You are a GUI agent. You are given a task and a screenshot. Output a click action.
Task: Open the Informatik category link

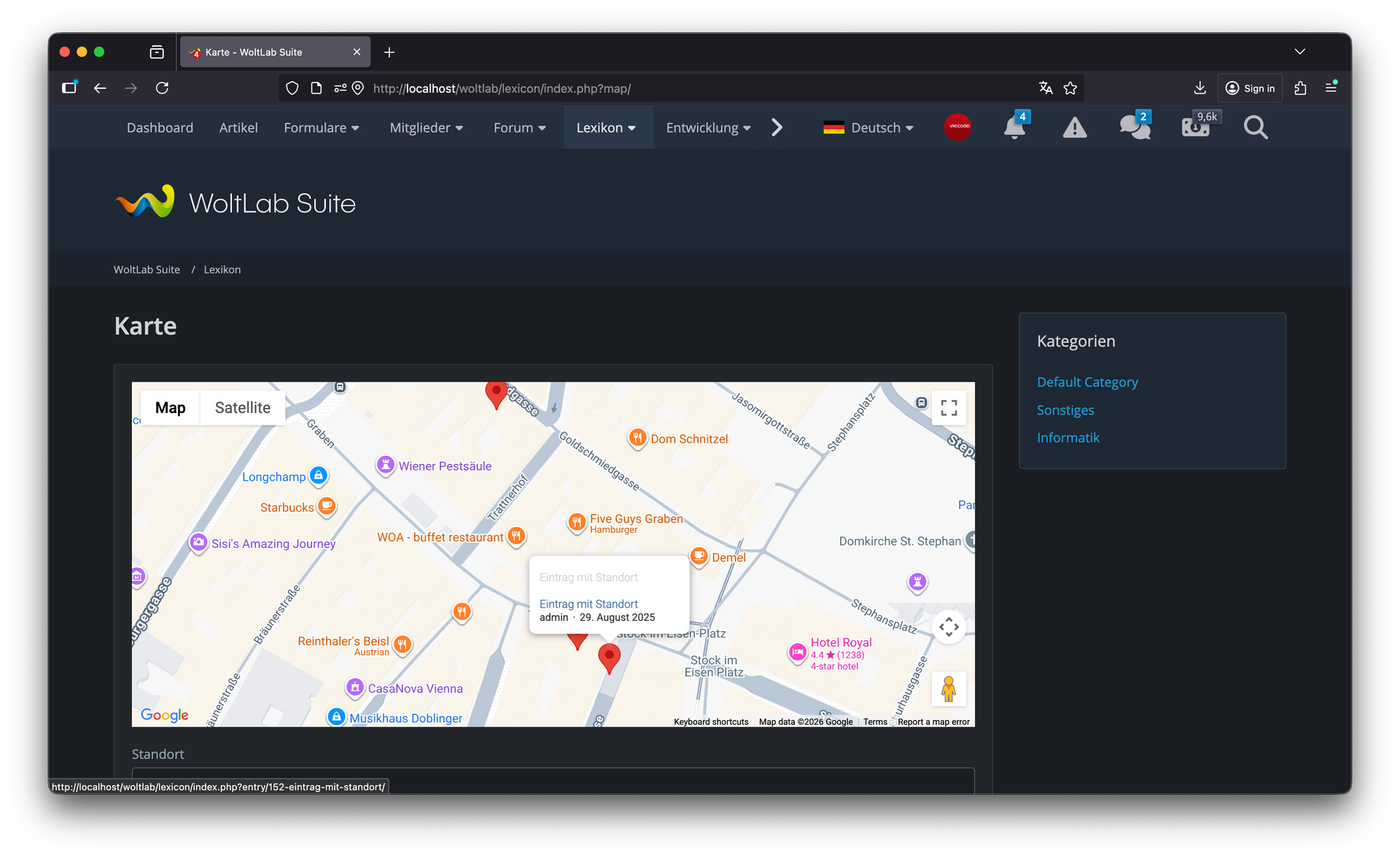pyautogui.click(x=1067, y=438)
